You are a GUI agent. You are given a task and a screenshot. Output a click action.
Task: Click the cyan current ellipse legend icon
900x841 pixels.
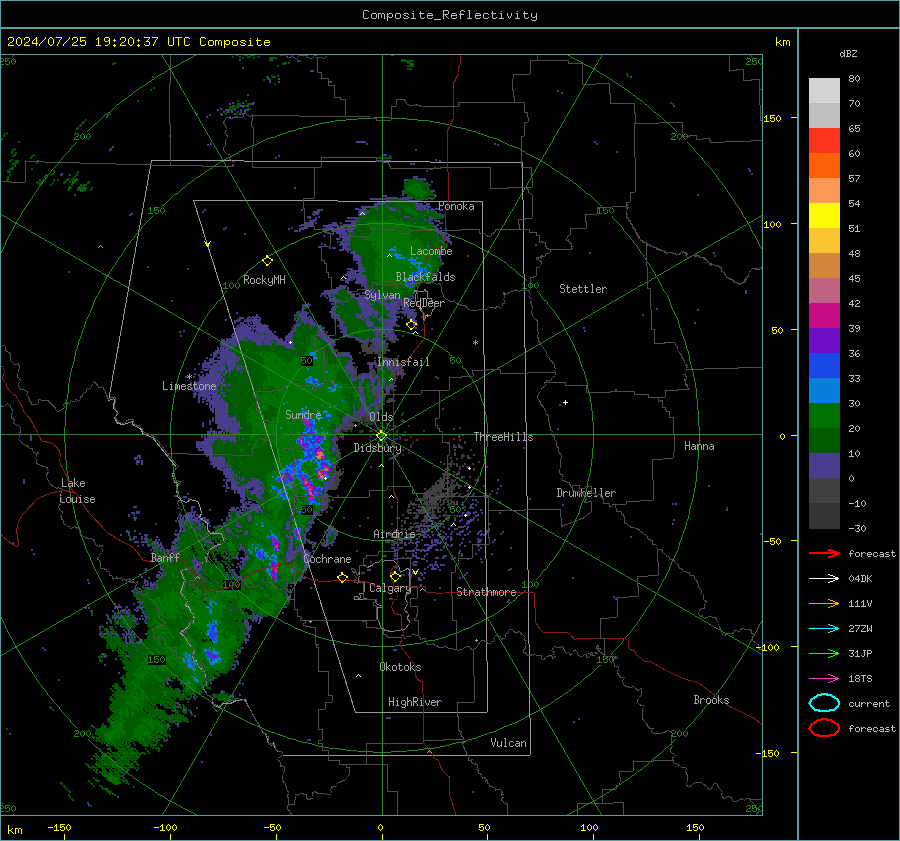coord(824,703)
